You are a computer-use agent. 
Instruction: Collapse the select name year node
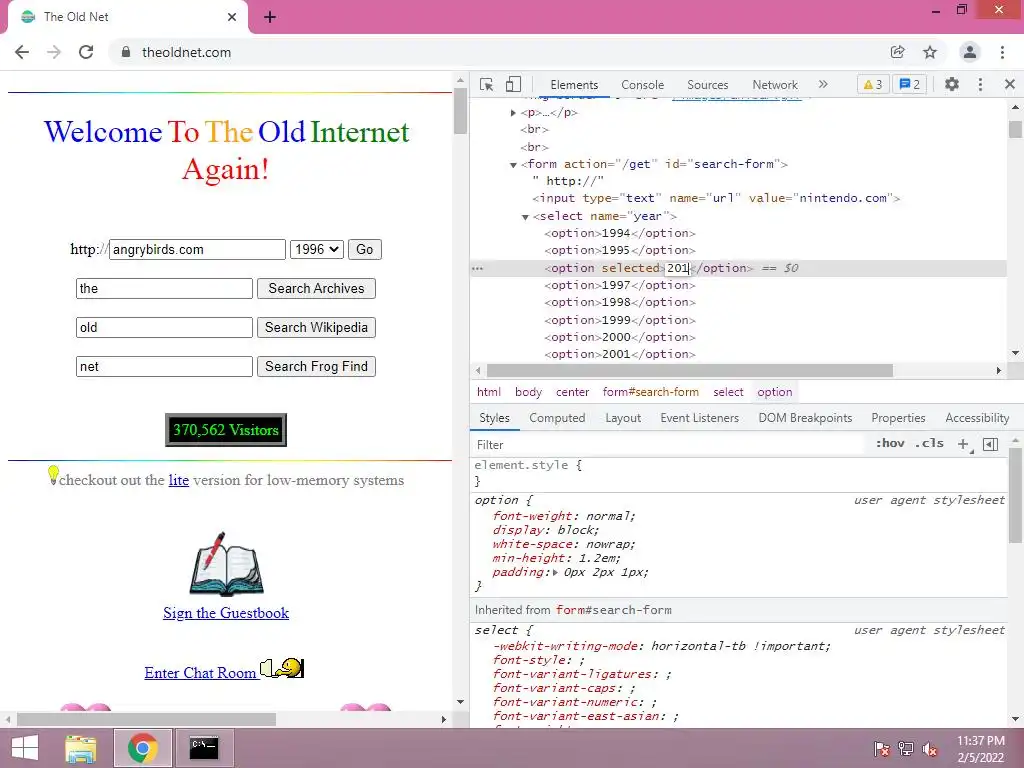point(525,217)
